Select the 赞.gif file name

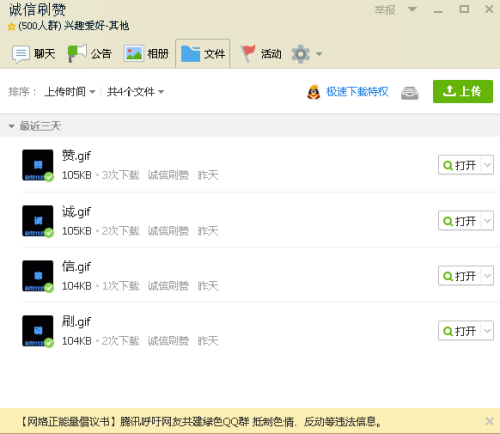click(76, 156)
